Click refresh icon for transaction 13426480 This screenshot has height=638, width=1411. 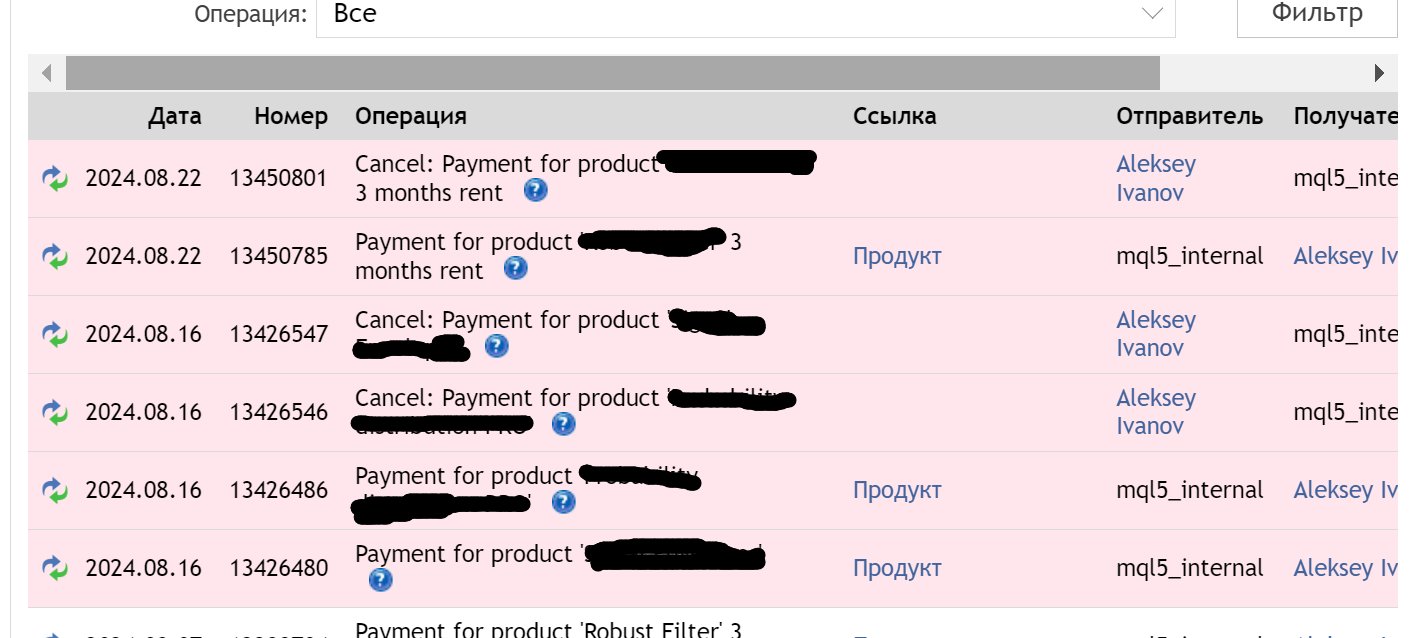(55, 569)
